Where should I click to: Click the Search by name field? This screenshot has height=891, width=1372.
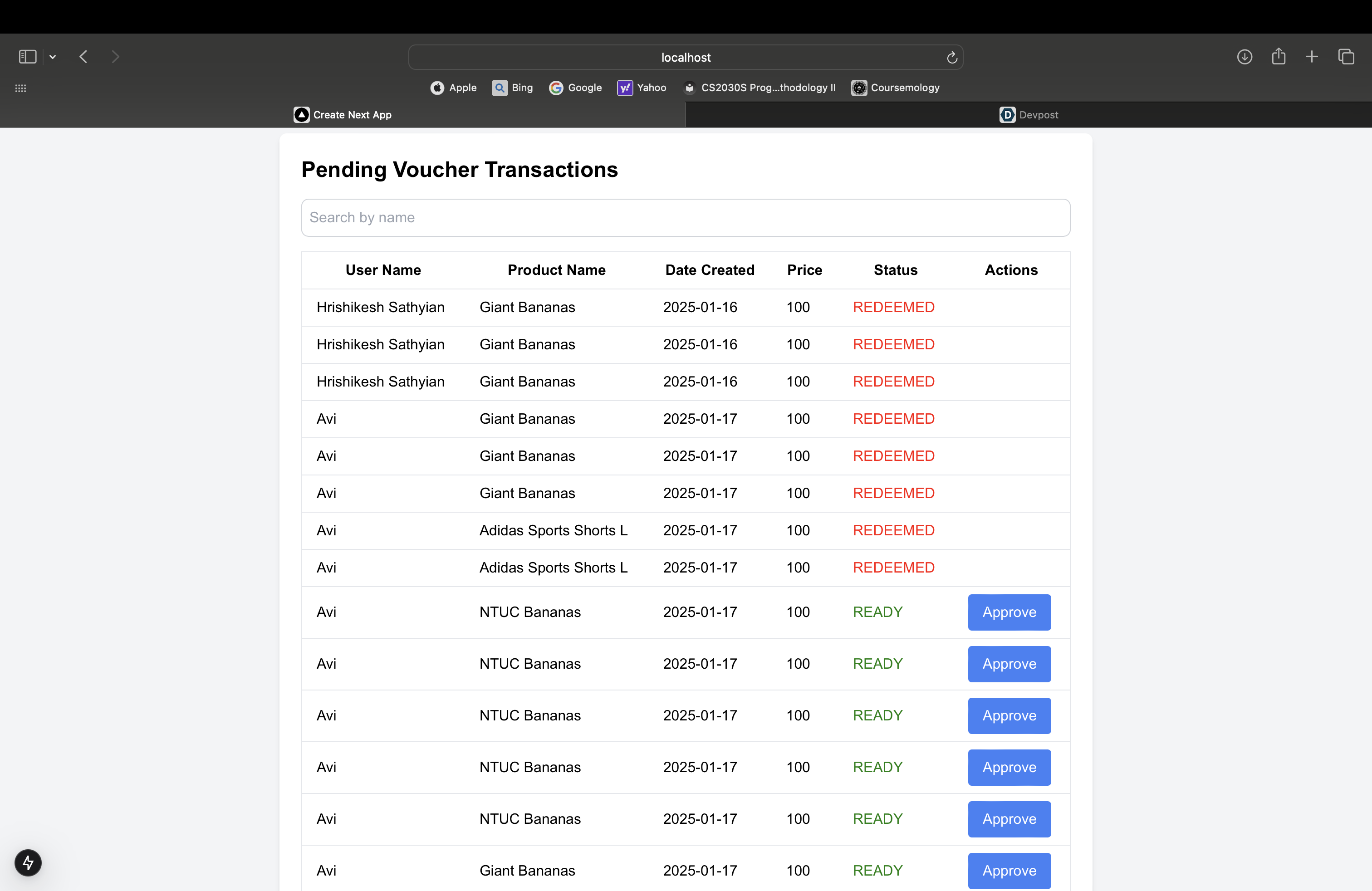click(686, 217)
